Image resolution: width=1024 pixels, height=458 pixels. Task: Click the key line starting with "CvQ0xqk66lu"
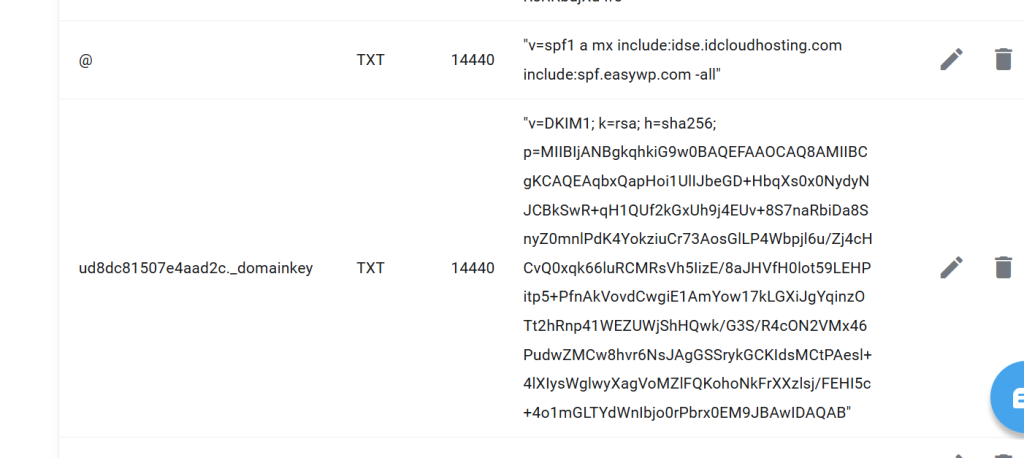[x=697, y=268]
